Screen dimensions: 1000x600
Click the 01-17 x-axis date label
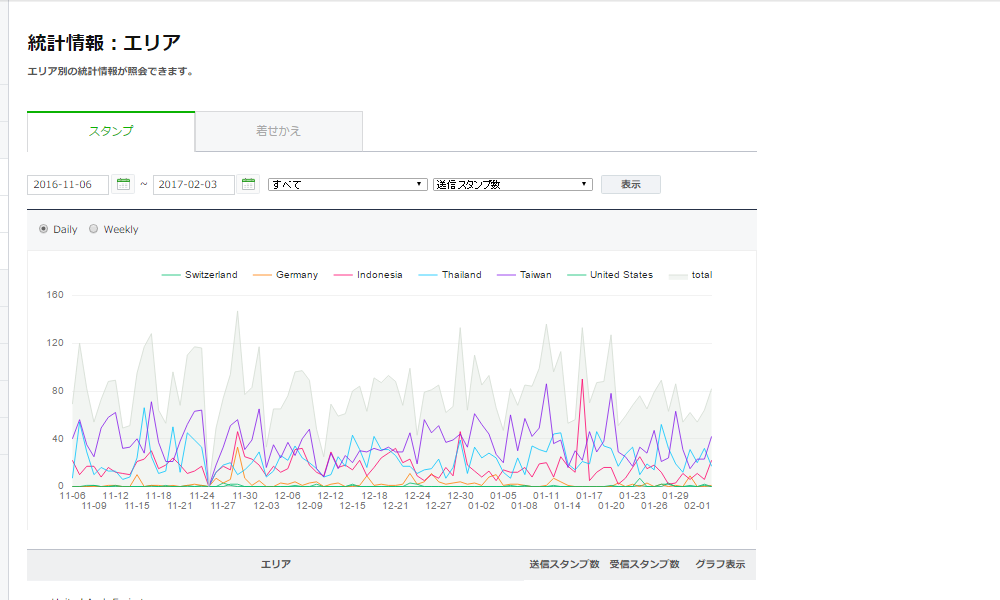coord(589,495)
